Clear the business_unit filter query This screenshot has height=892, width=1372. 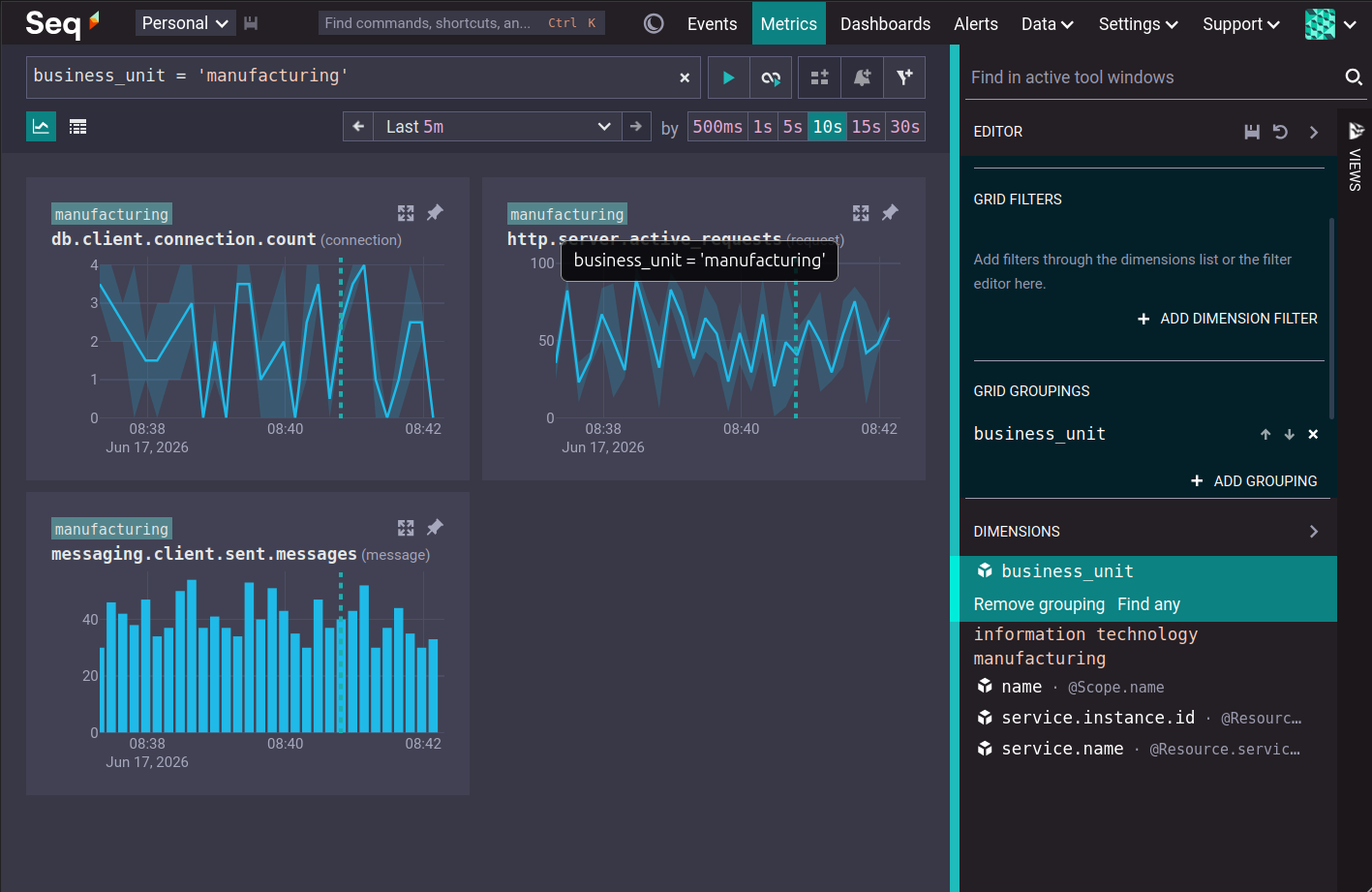click(x=685, y=77)
